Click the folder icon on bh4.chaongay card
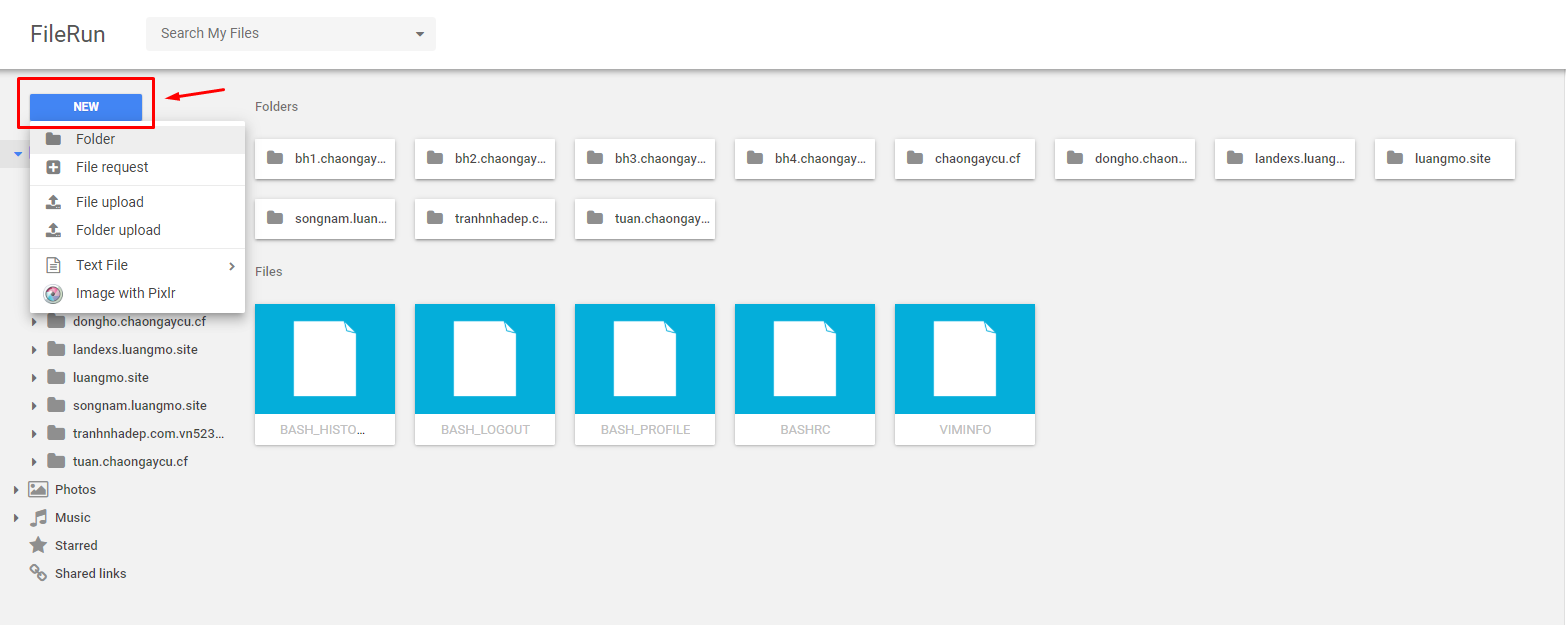The height and width of the screenshot is (625, 1566). (755, 158)
